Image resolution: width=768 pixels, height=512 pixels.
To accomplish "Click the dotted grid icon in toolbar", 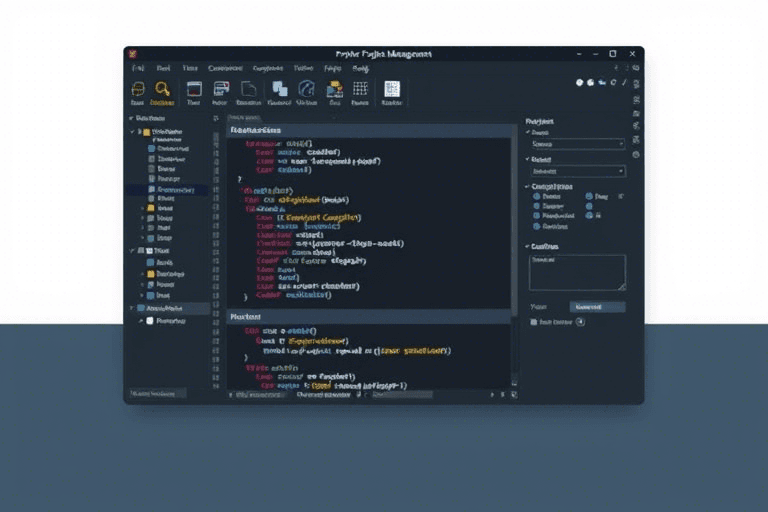I will [x=361, y=89].
